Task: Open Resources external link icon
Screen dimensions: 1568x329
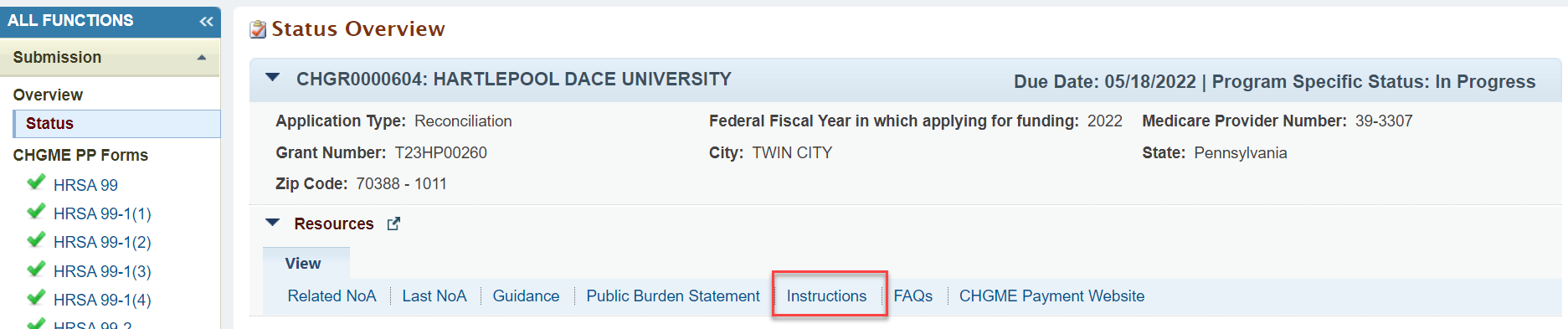Action: [x=393, y=224]
